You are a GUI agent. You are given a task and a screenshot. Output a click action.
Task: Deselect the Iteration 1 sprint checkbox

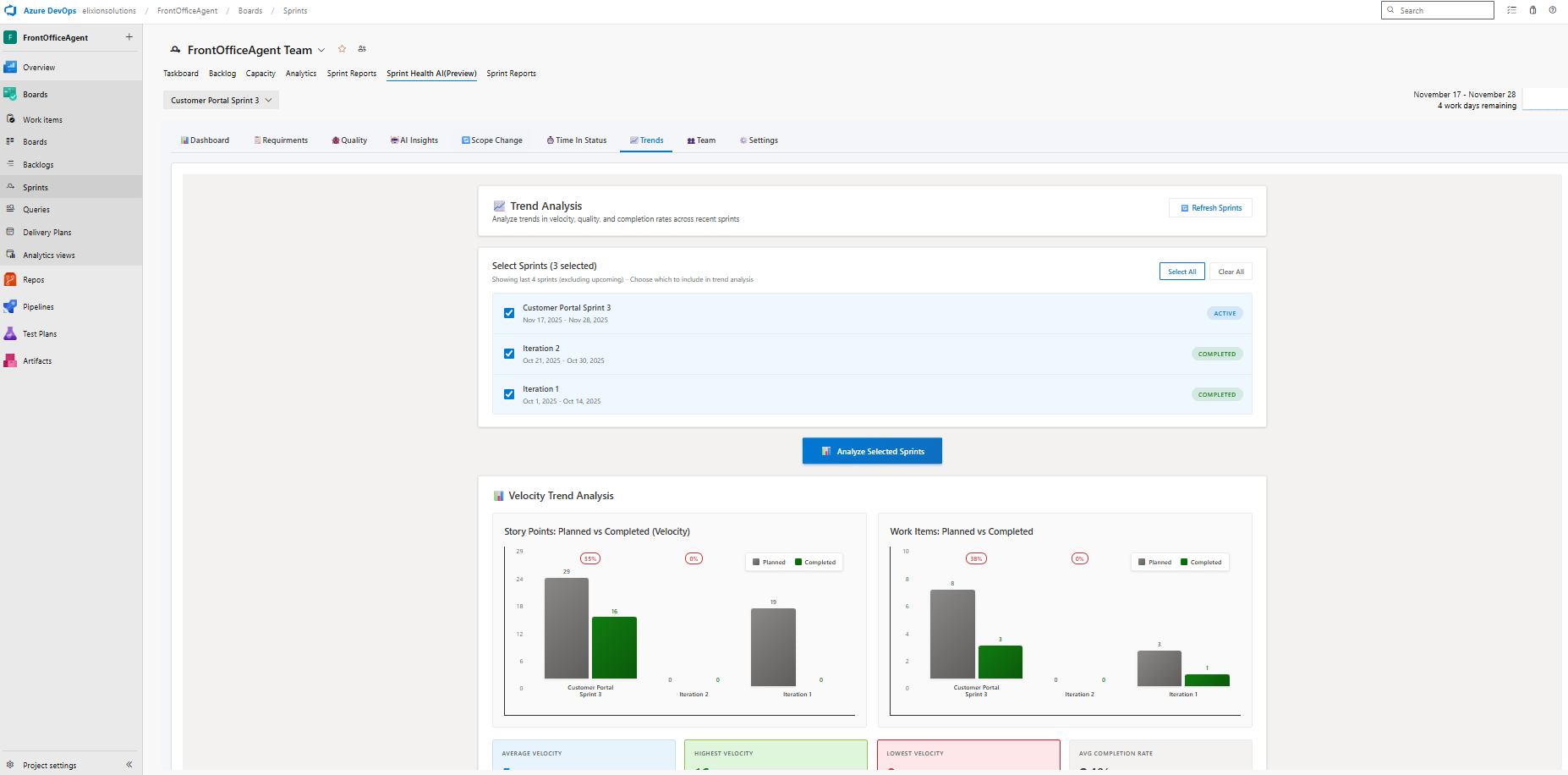[x=509, y=394]
